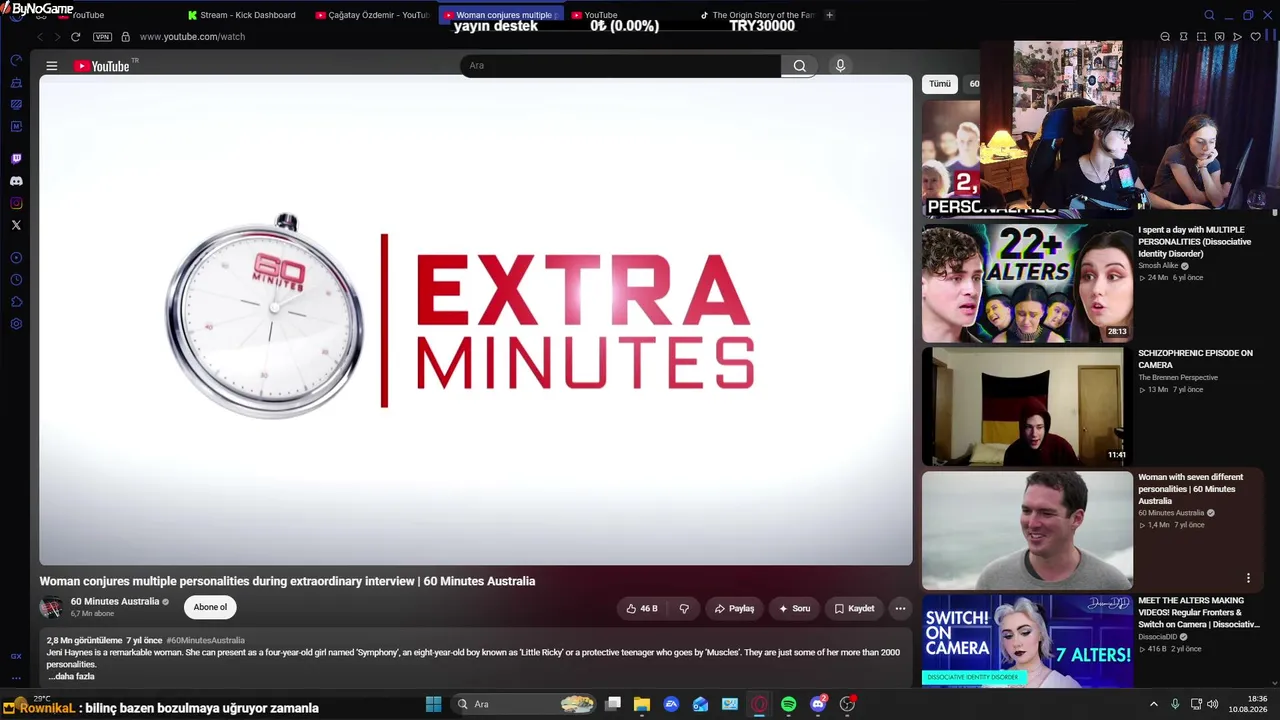
Task: Open more actions three-dot menu under video
Action: [900, 608]
